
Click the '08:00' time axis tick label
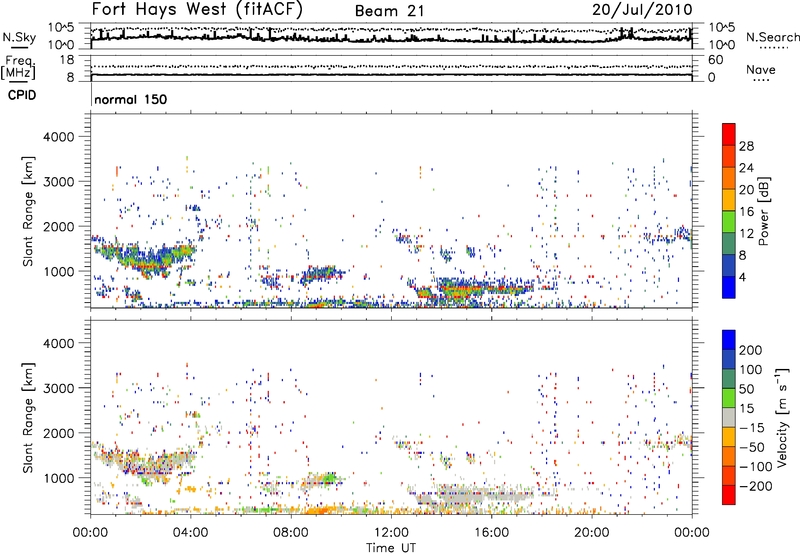(291, 533)
